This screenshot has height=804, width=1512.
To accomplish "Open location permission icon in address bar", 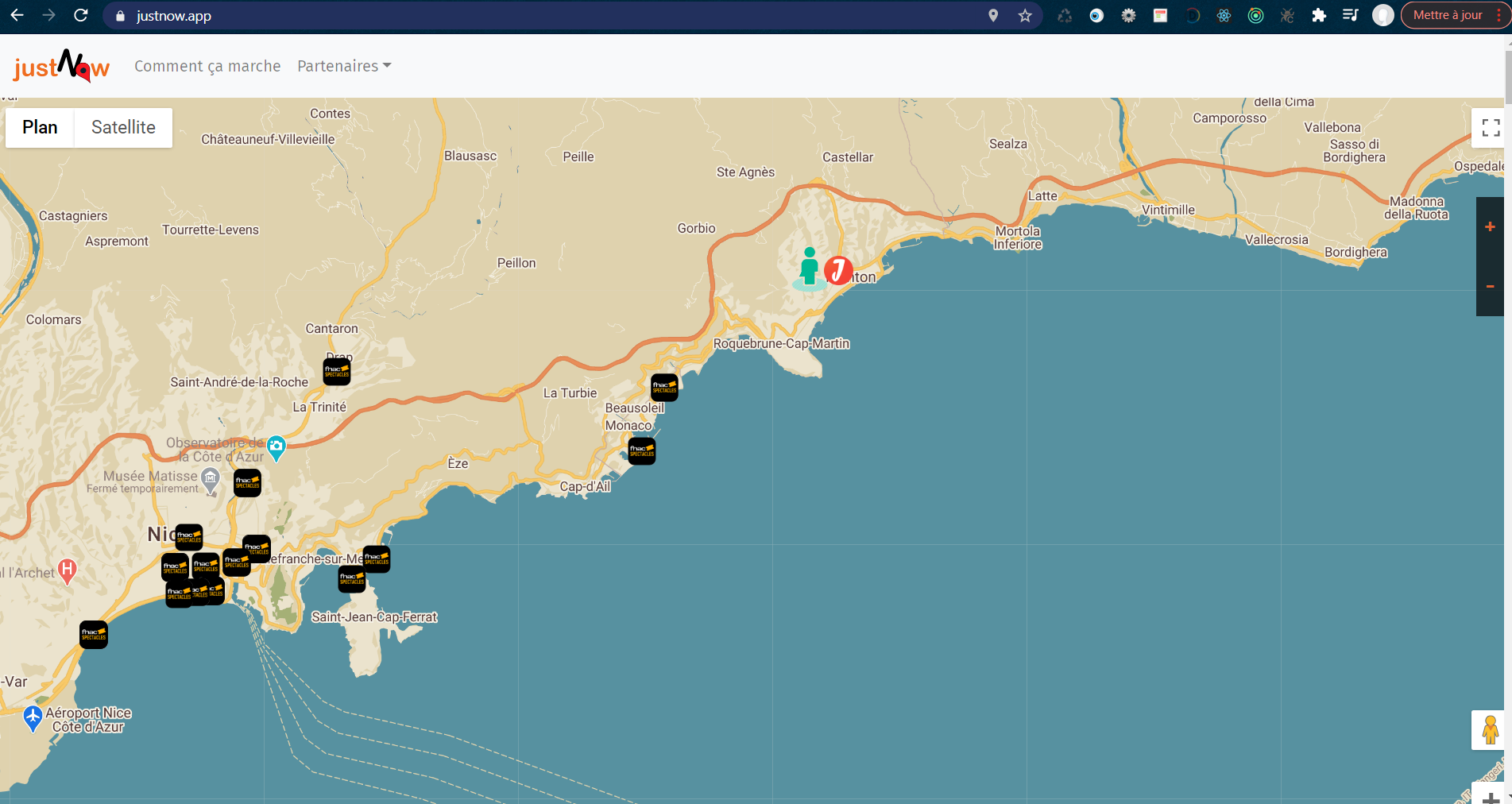I will (993, 16).
